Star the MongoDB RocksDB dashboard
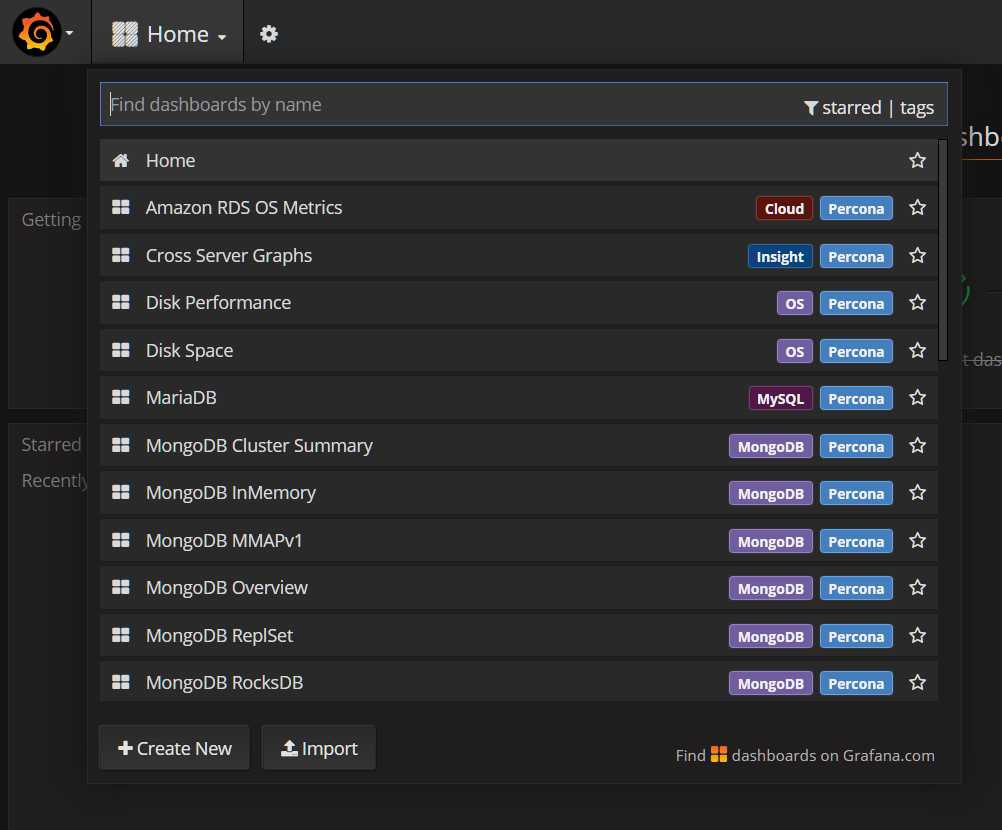Screen dimensions: 1002x830 (918, 682)
